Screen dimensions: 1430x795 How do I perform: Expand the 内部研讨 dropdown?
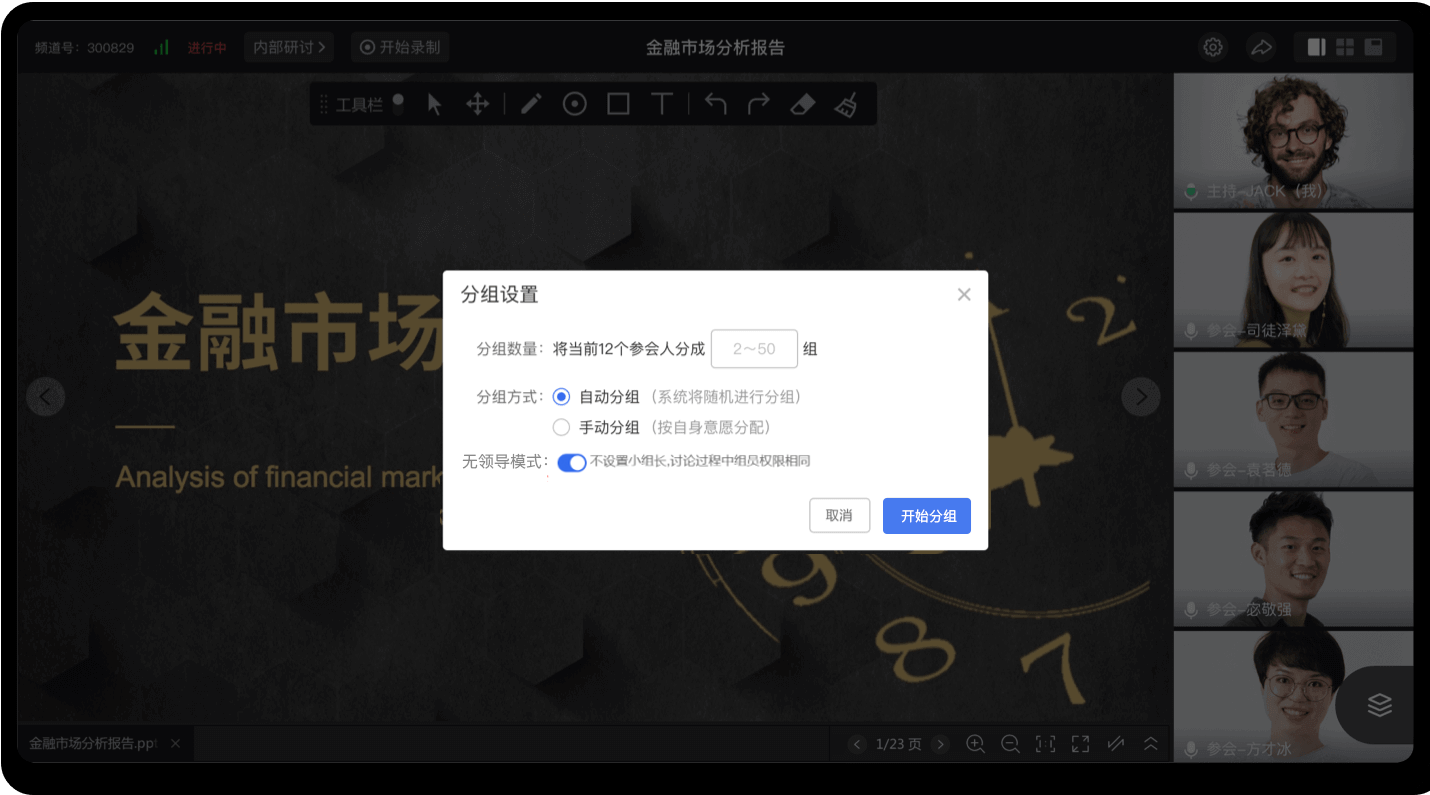tap(289, 47)
